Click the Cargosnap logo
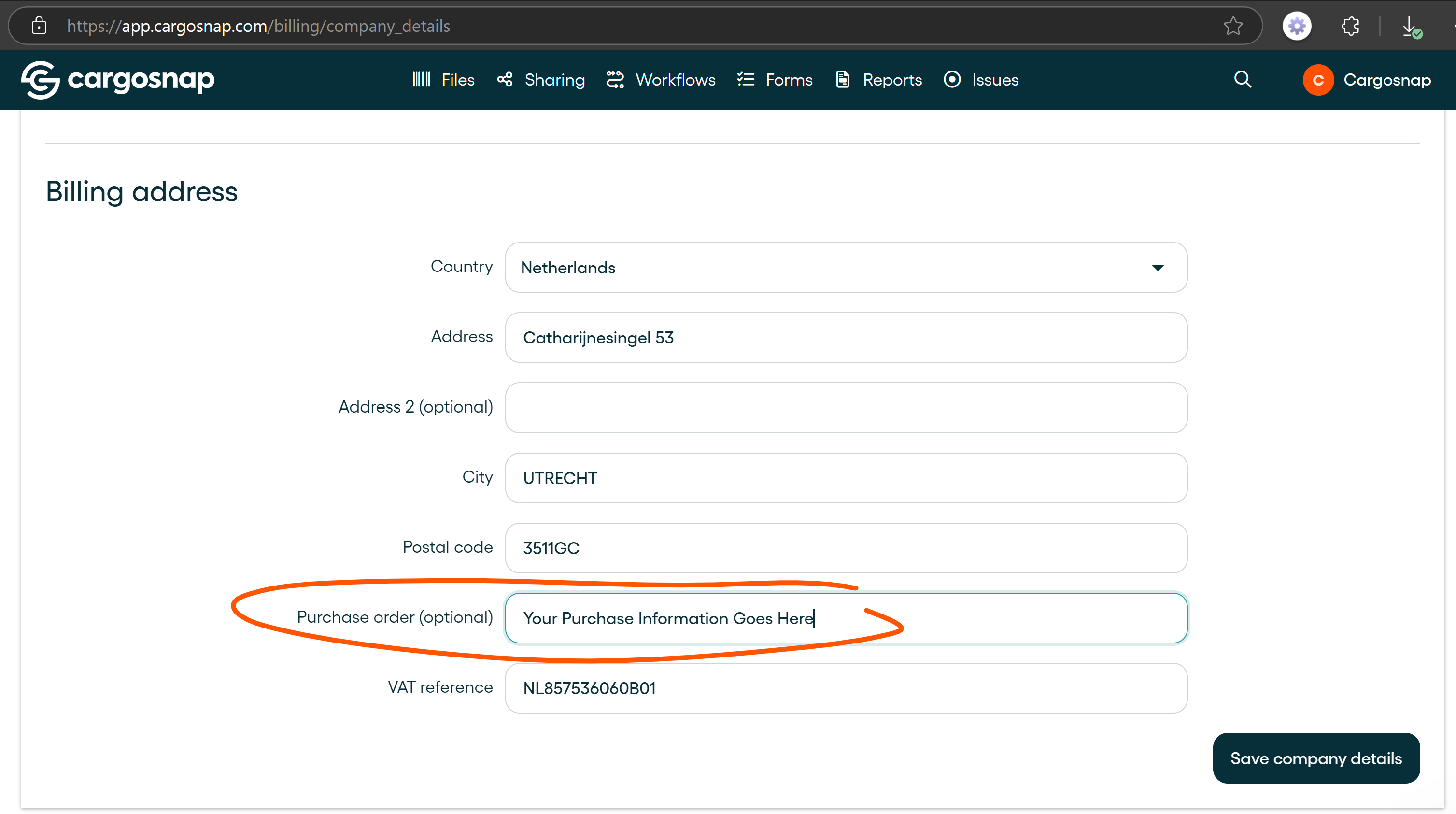1456x814 pixels. [x=117, y=80]
